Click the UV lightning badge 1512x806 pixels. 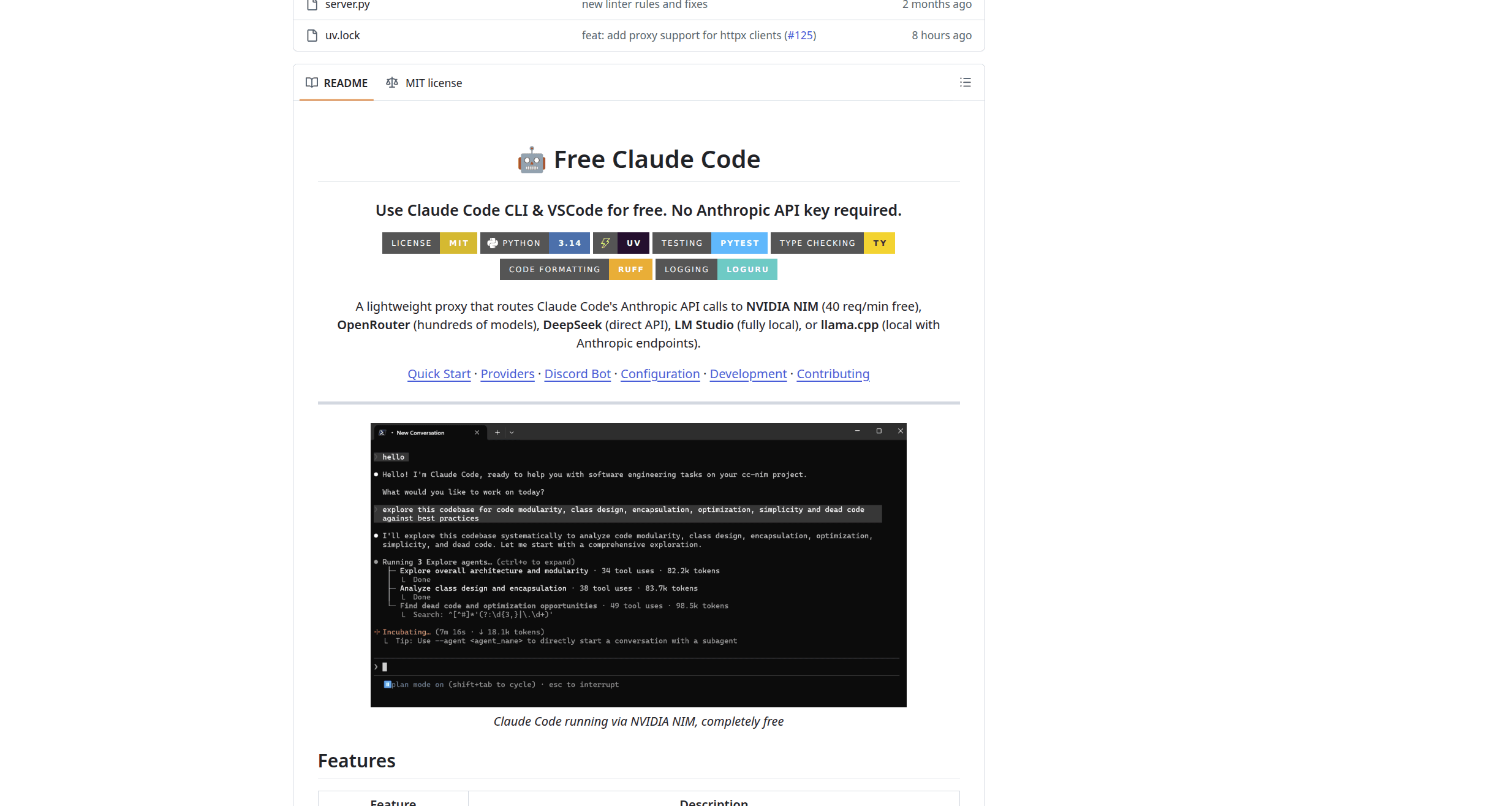point(621,243)
